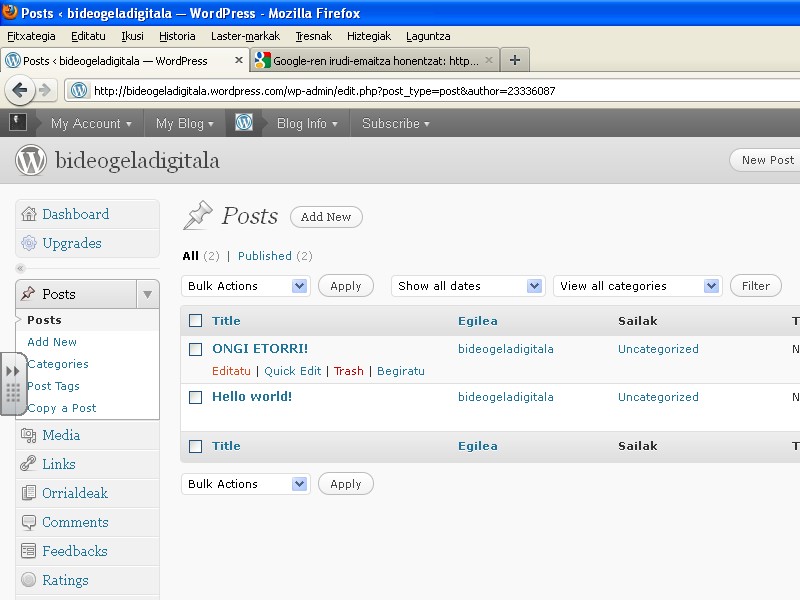Click the Media sidebar icon
Screen dimensions: 800x600
click(x=28, y=435)
